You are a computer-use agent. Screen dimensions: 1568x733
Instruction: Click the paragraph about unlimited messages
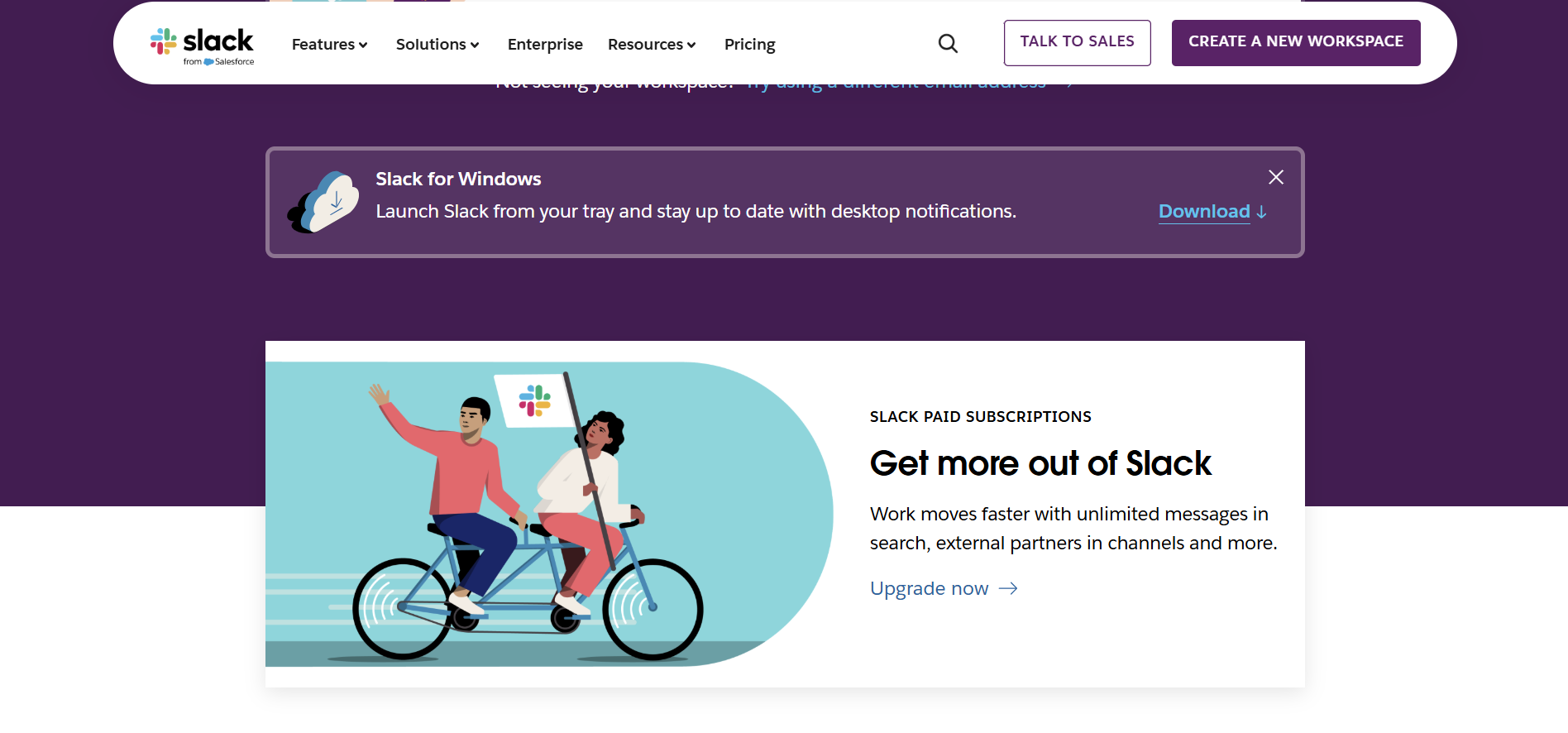pos(1073,529)
